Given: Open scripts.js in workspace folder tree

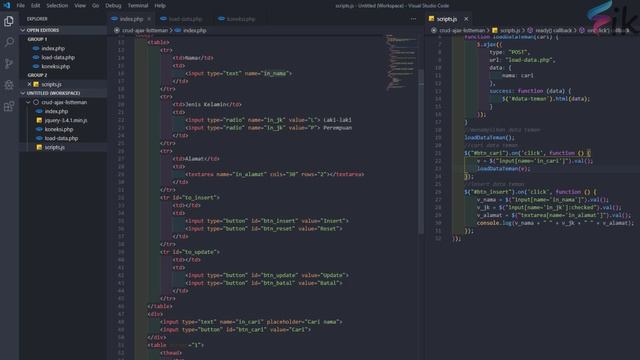Looking at the screenshot, I should point(55,147).
